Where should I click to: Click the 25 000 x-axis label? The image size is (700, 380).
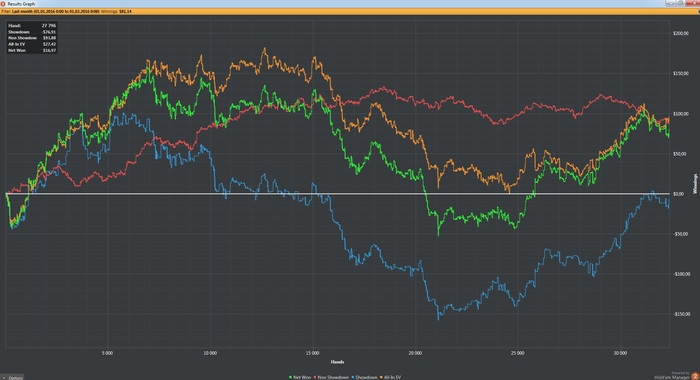(x=517, y=353)
